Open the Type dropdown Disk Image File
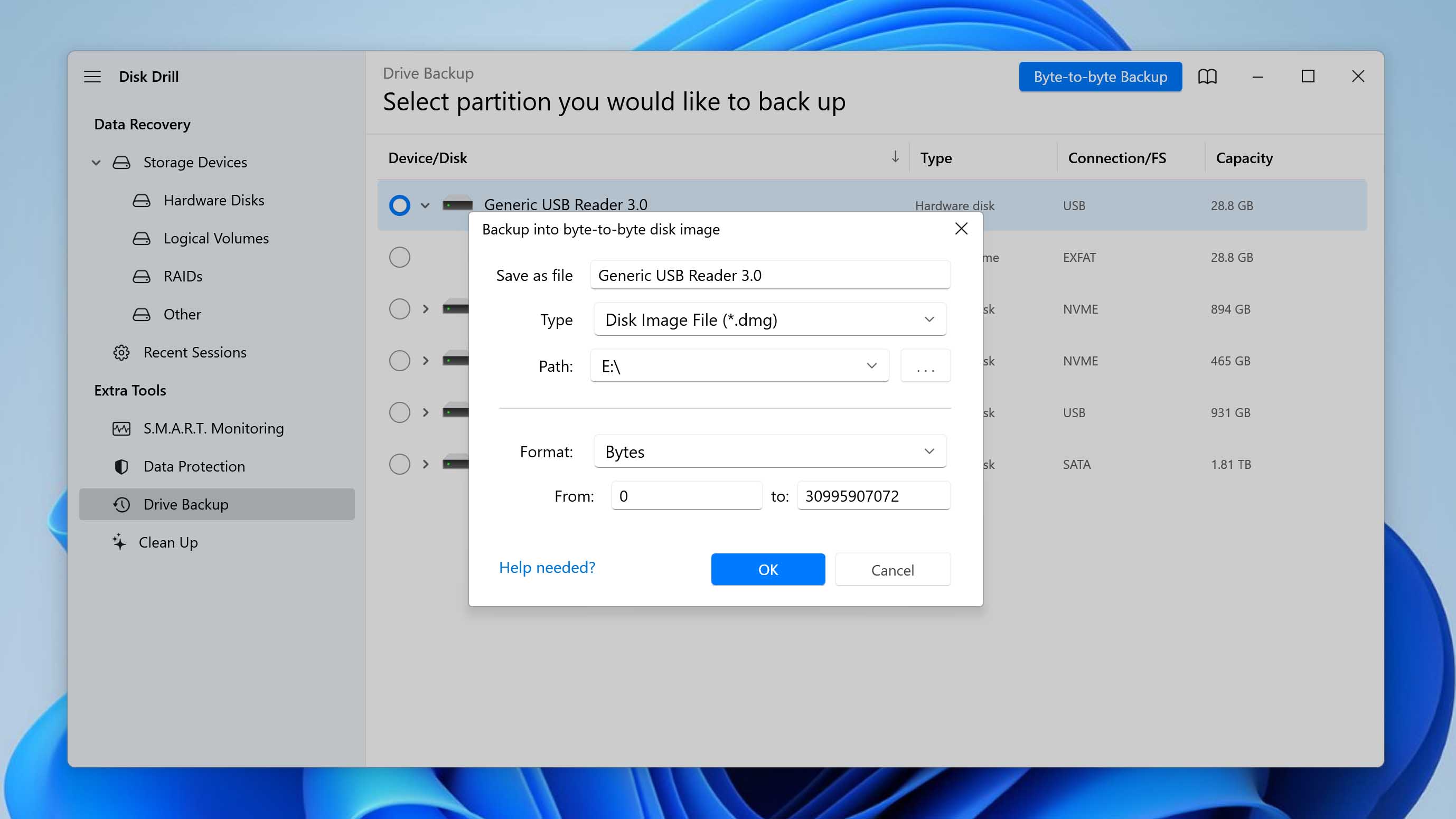The height and width of the screenshot is (819, 1456). 770,320
